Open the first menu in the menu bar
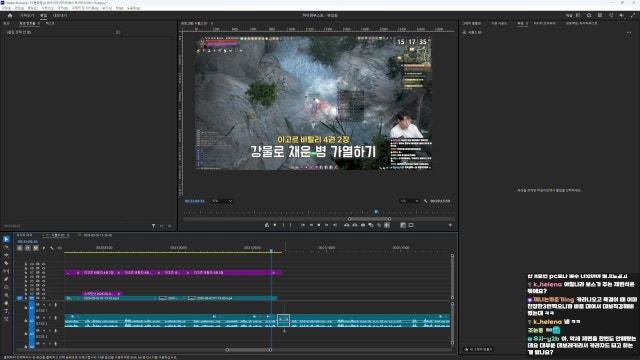This screenshot has width=640, height=360. [6, 8]
